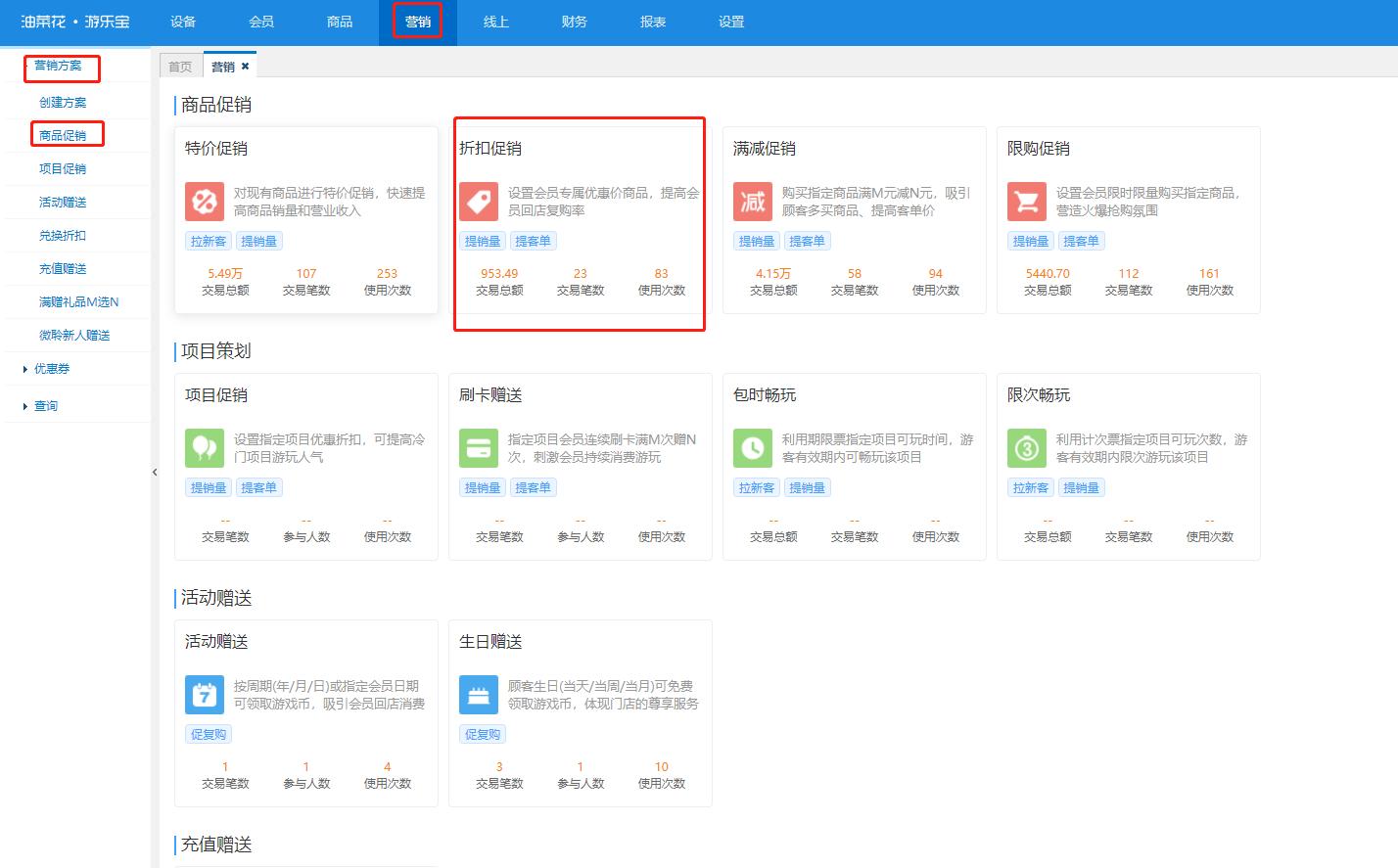
Task: Click the 营销方案 sidebar heading
Action: 58,66
